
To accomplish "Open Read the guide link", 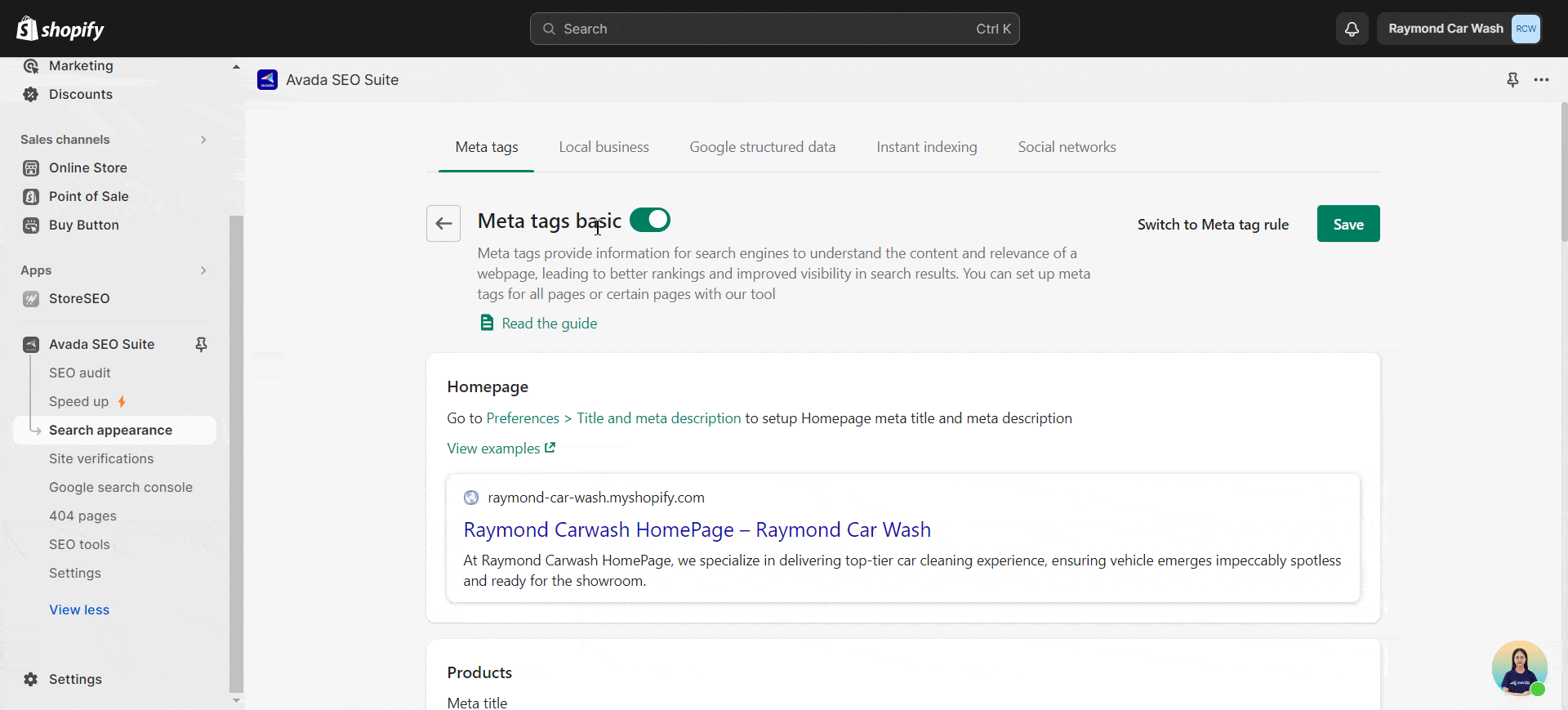I will click(549, 324).
